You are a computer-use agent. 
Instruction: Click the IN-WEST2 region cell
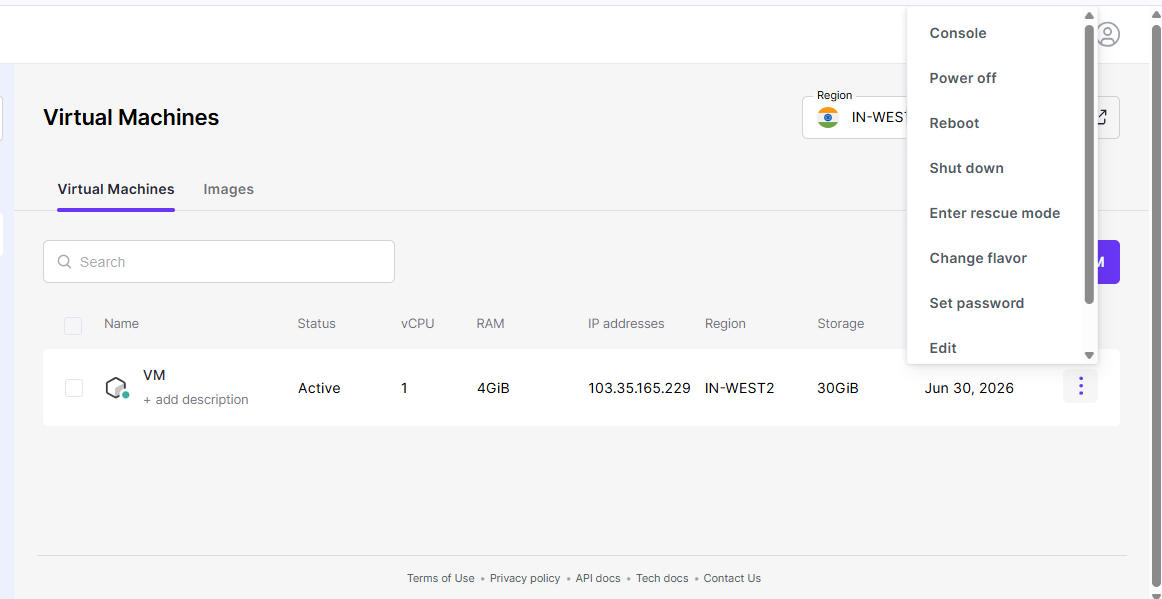[x=740, y=388]
